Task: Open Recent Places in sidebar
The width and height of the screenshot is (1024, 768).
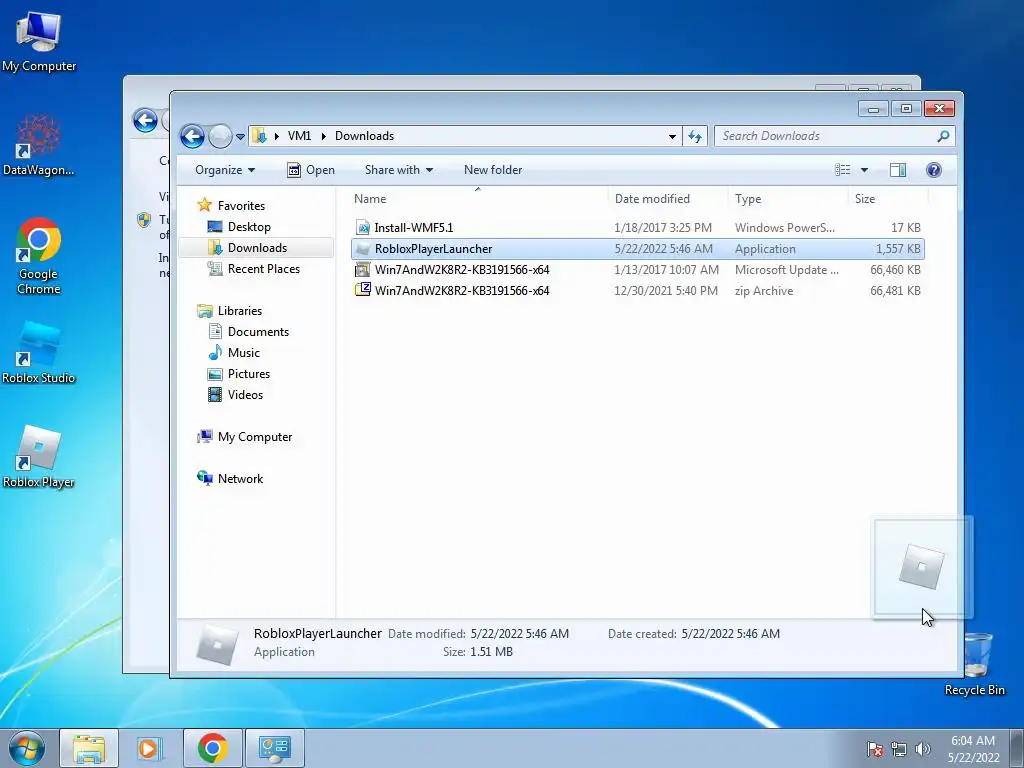Action: tap(263, 268)
